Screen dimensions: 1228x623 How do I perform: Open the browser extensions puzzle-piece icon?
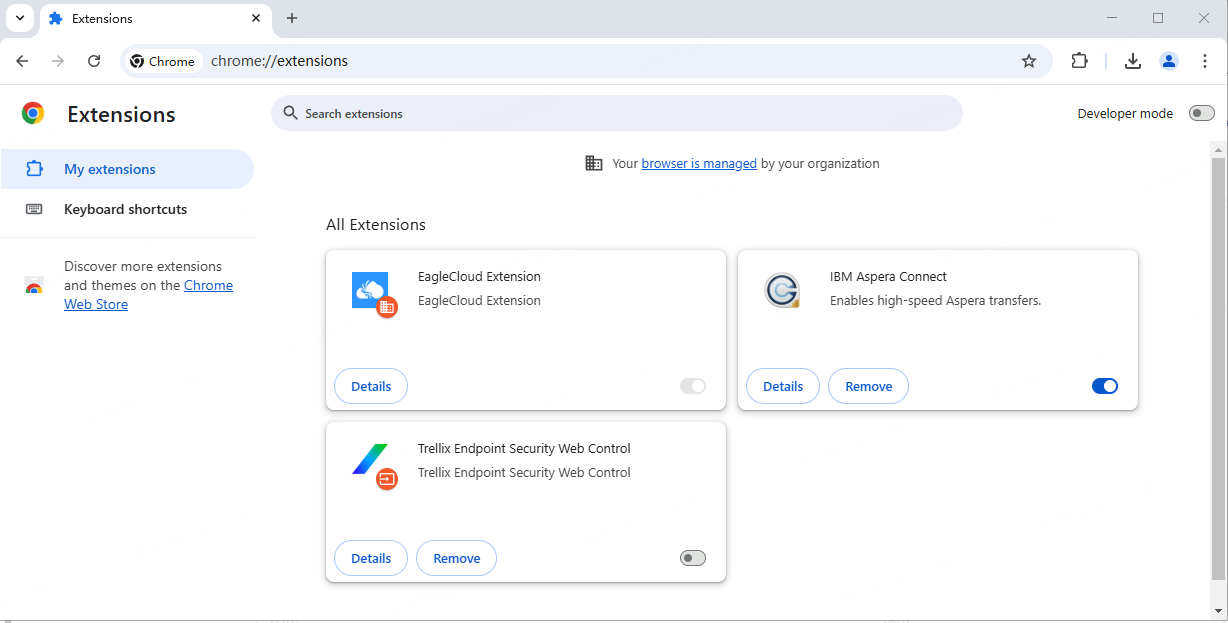pos(1080,61)
